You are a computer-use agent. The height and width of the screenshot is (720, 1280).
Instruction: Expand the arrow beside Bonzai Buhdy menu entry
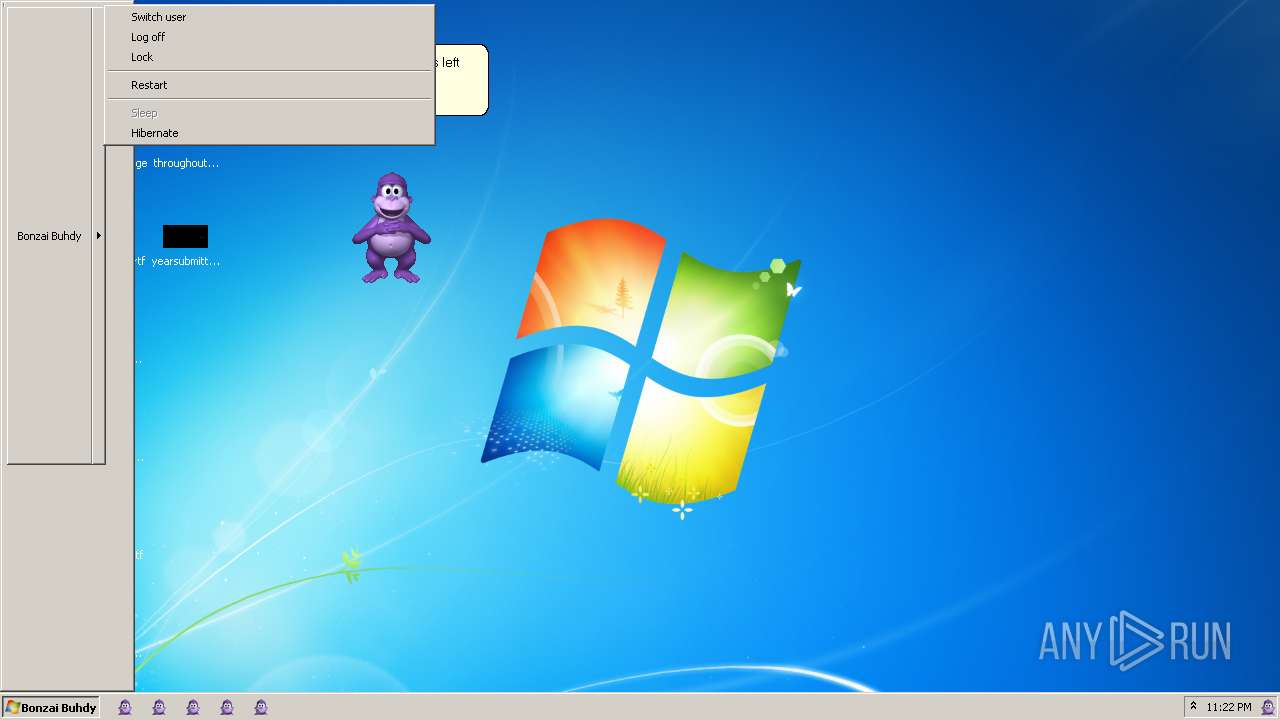pyautogui.click(x=99, y=236)
